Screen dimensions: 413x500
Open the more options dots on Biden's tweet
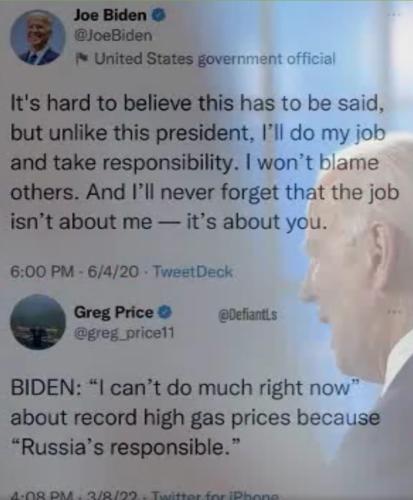click(395, 15)
